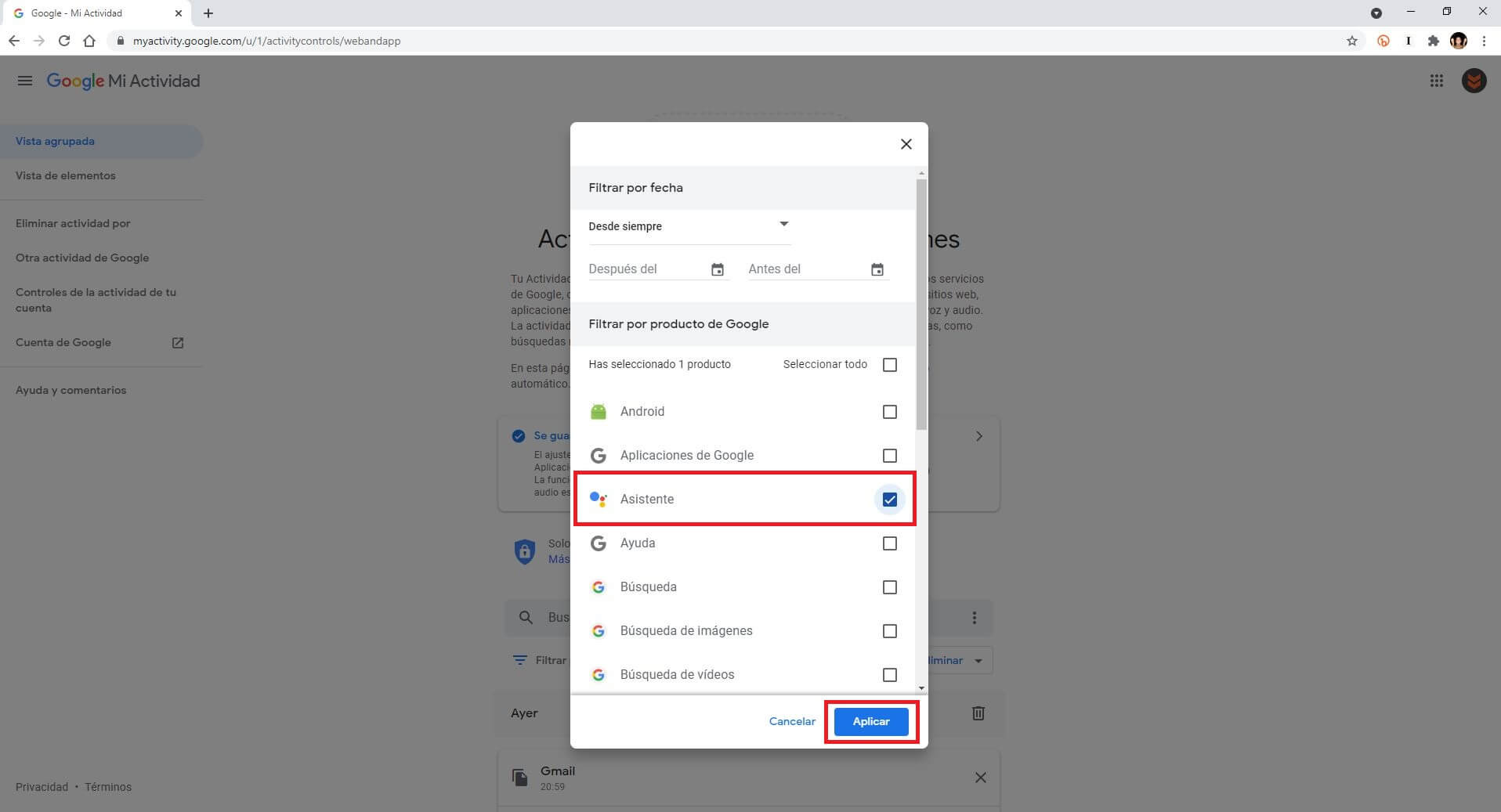Click the browser address bar URL
Image resolution: width=1501 pixels, height=812 pixels.
266,41
